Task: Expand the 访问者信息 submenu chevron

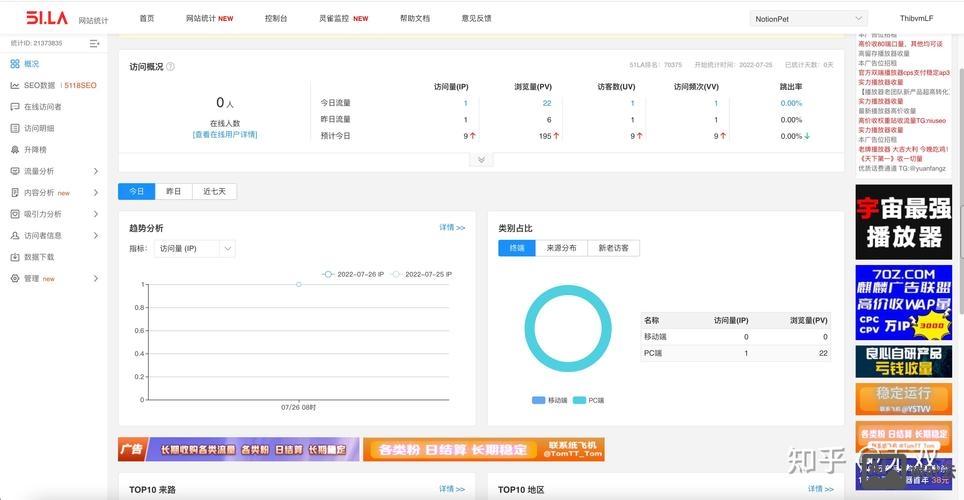Action: point(96,236)
